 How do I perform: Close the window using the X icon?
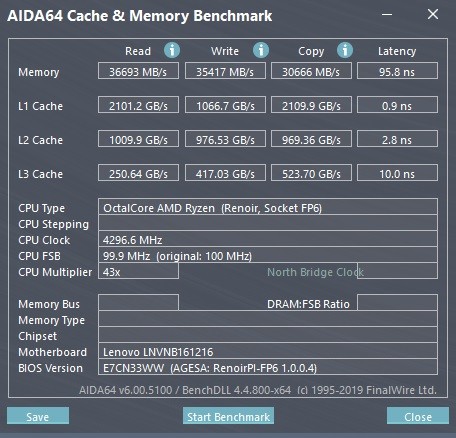(433, 14)
